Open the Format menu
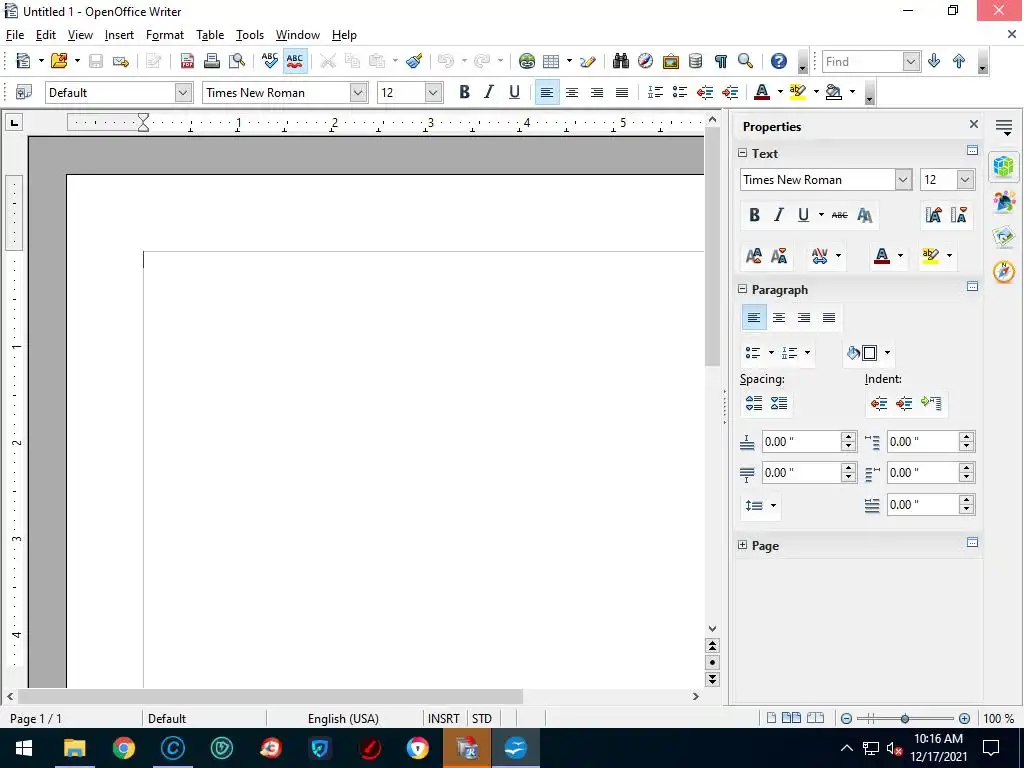 [165, 35]
